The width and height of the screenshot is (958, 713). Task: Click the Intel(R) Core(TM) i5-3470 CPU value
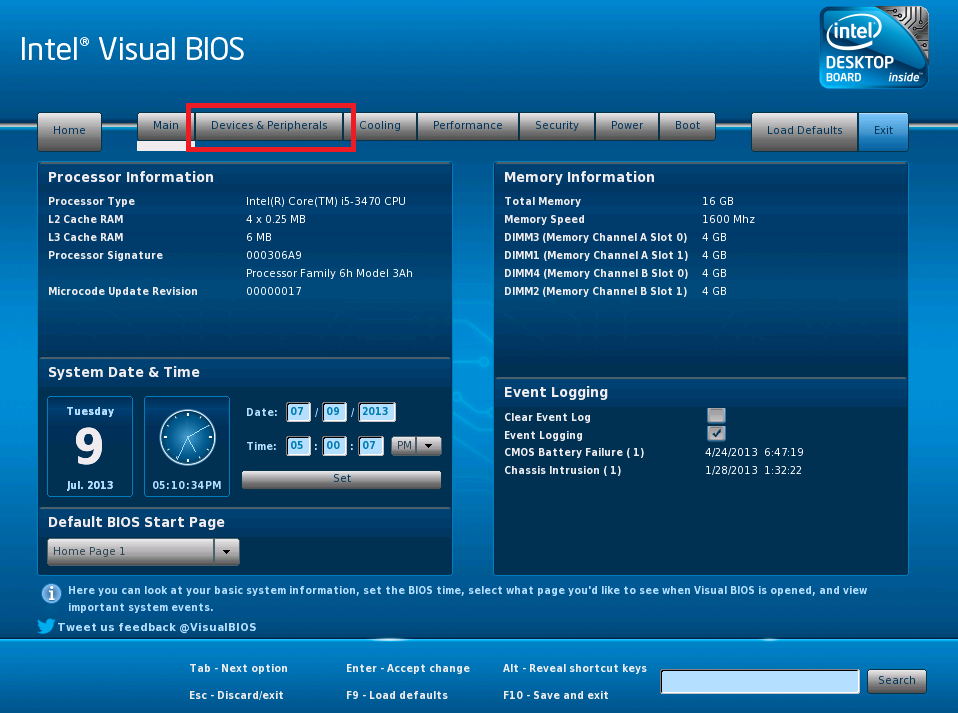(326, 201)
